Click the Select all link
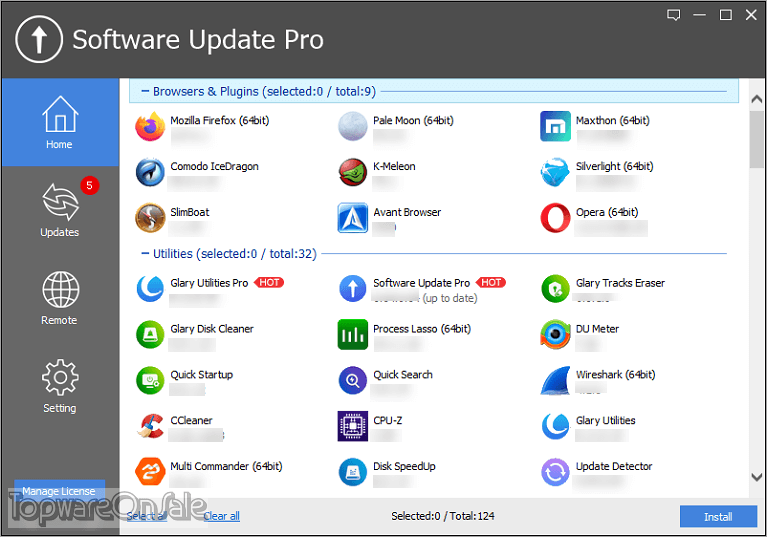 [x=147, y=516]
